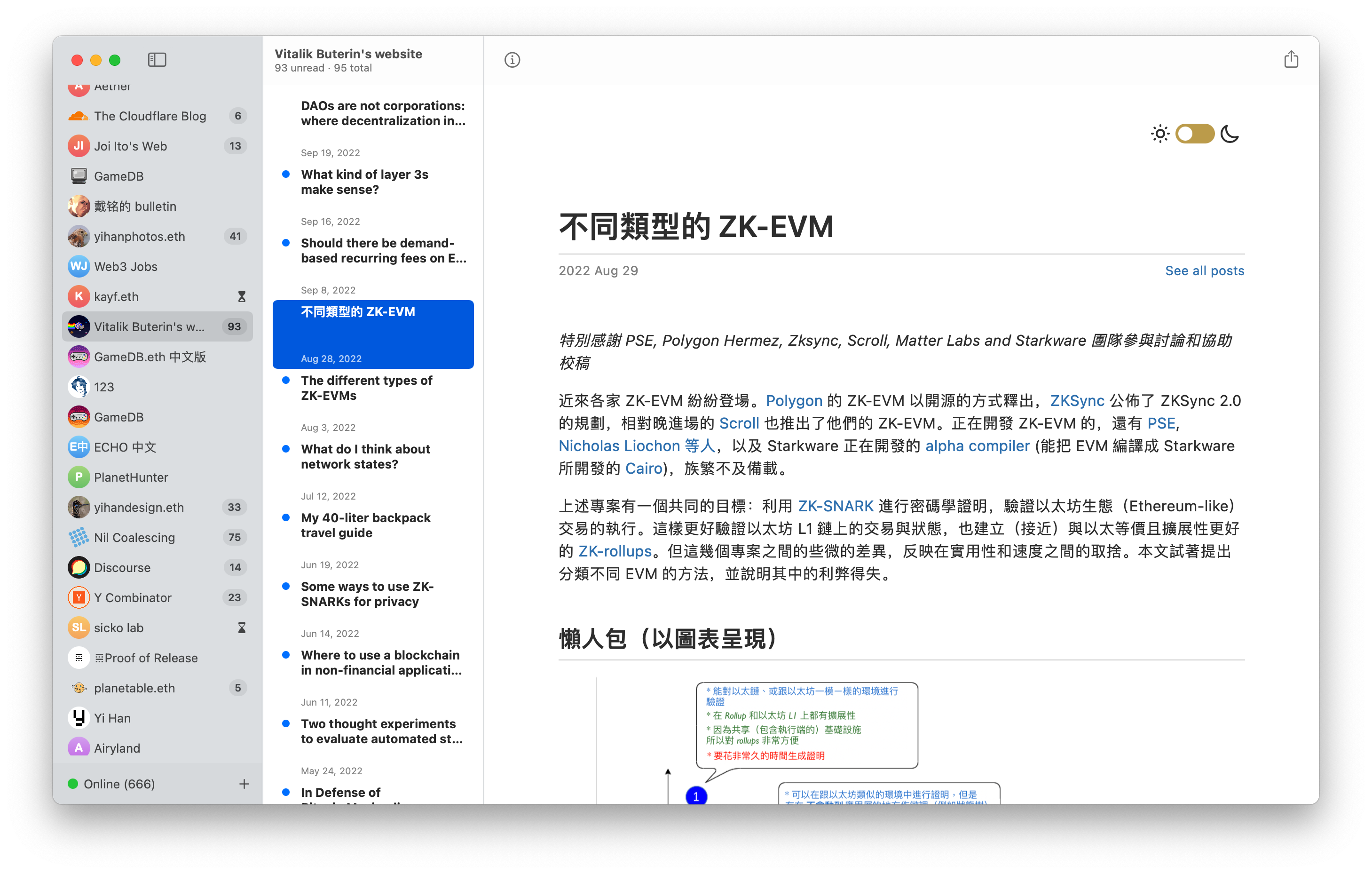
Task: Open the article info icon
Action: (x=512, y=60)
